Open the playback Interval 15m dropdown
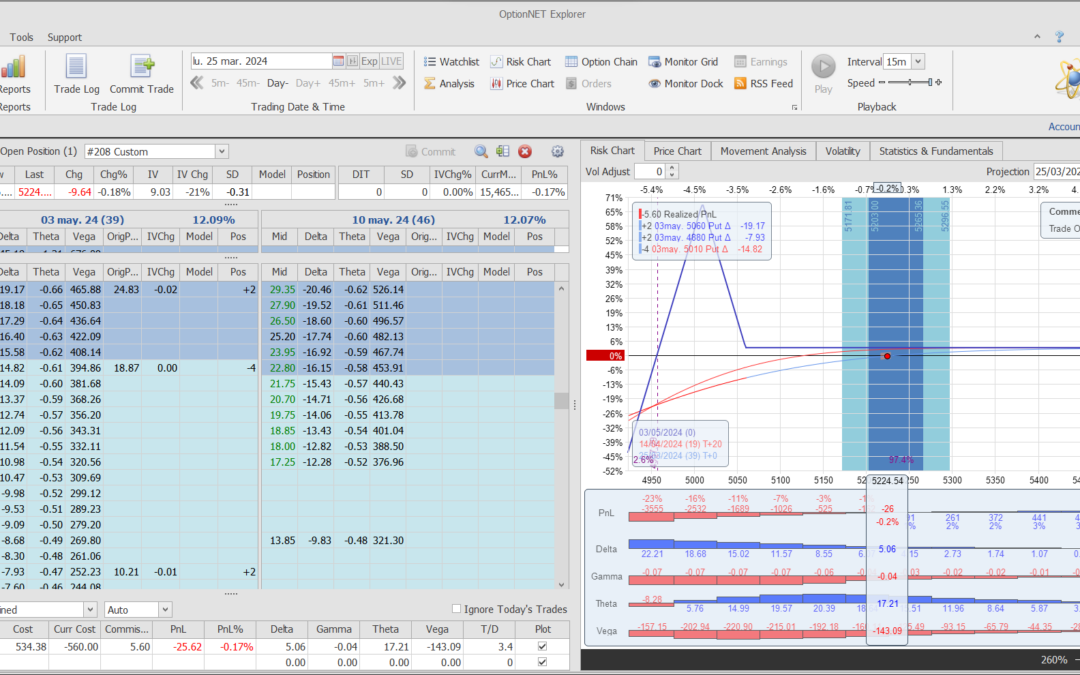This screenshot has height=675, width=1080. [x=918, y=62]
